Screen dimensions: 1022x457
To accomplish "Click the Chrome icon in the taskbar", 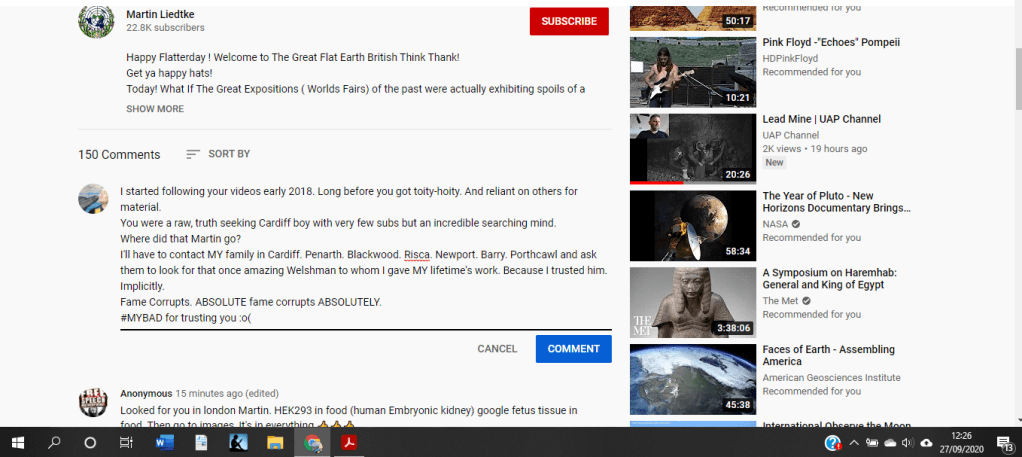I will coord(313,442).
